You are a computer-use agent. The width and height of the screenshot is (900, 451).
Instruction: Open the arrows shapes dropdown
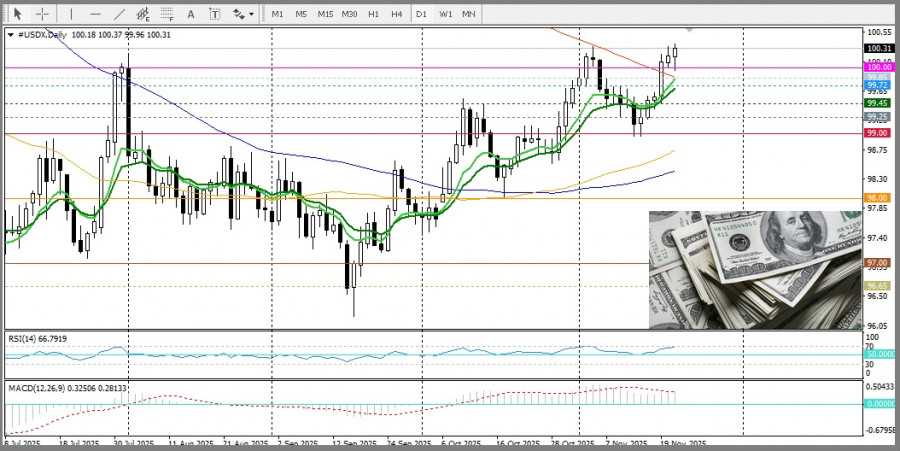(x=241, y=14)
